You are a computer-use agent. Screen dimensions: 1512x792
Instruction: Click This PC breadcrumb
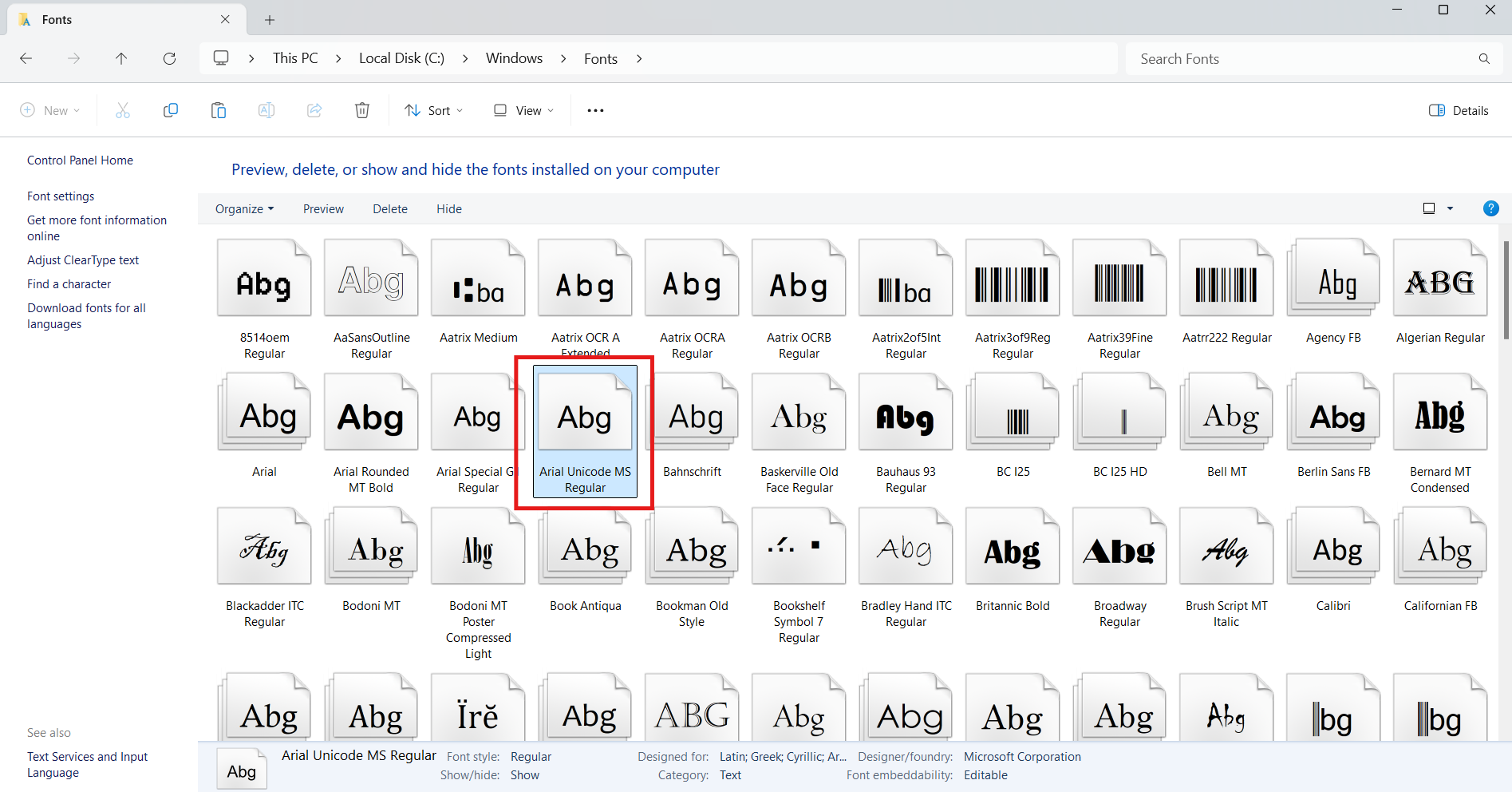click(295, 58)
